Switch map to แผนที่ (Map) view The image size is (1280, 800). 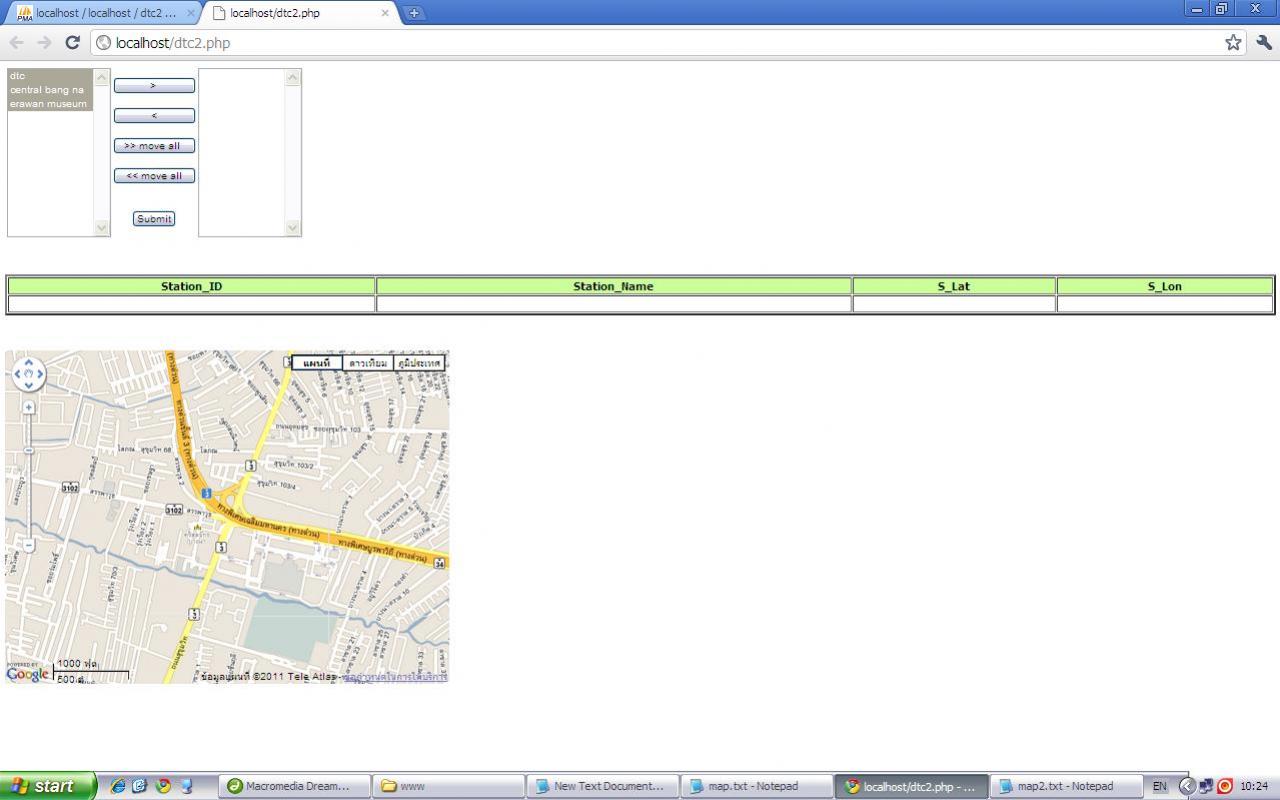[x=317, y=363]
